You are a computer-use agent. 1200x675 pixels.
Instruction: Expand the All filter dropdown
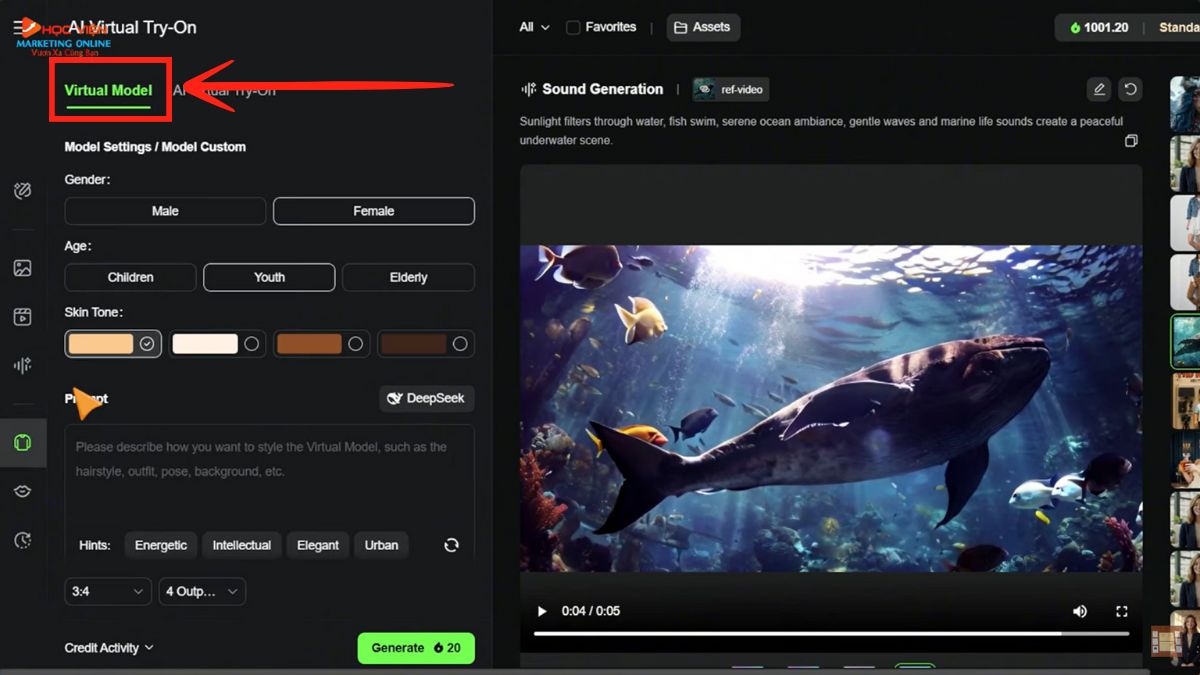tap(534, 27)
